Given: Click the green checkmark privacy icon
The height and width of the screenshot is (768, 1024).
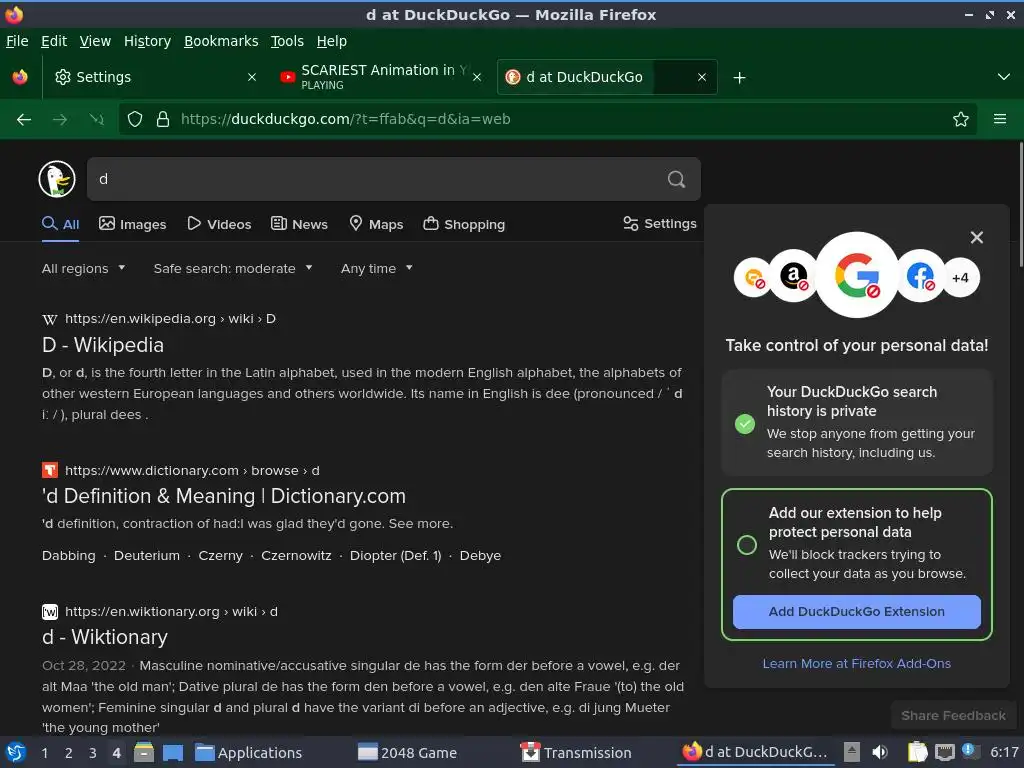Looking at the screenshot, I should 744,424.
